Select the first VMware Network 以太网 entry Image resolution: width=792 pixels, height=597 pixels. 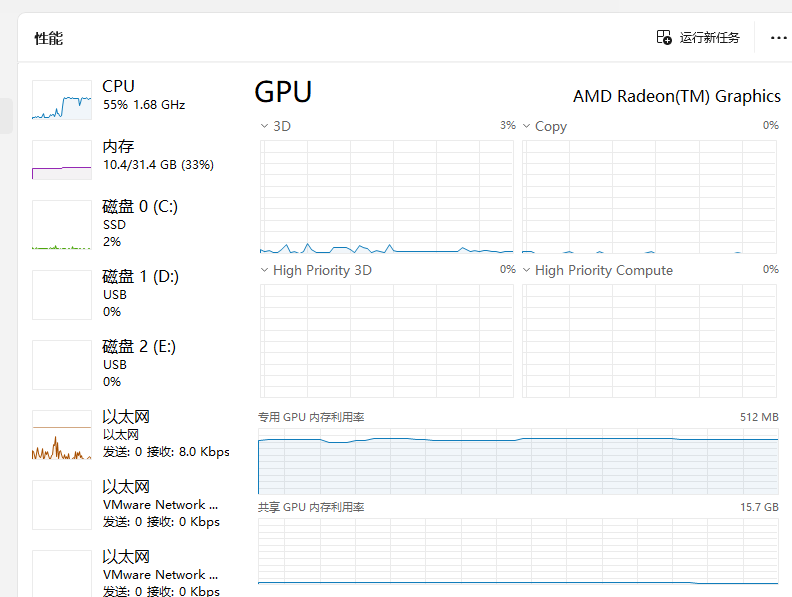(160, 504)
